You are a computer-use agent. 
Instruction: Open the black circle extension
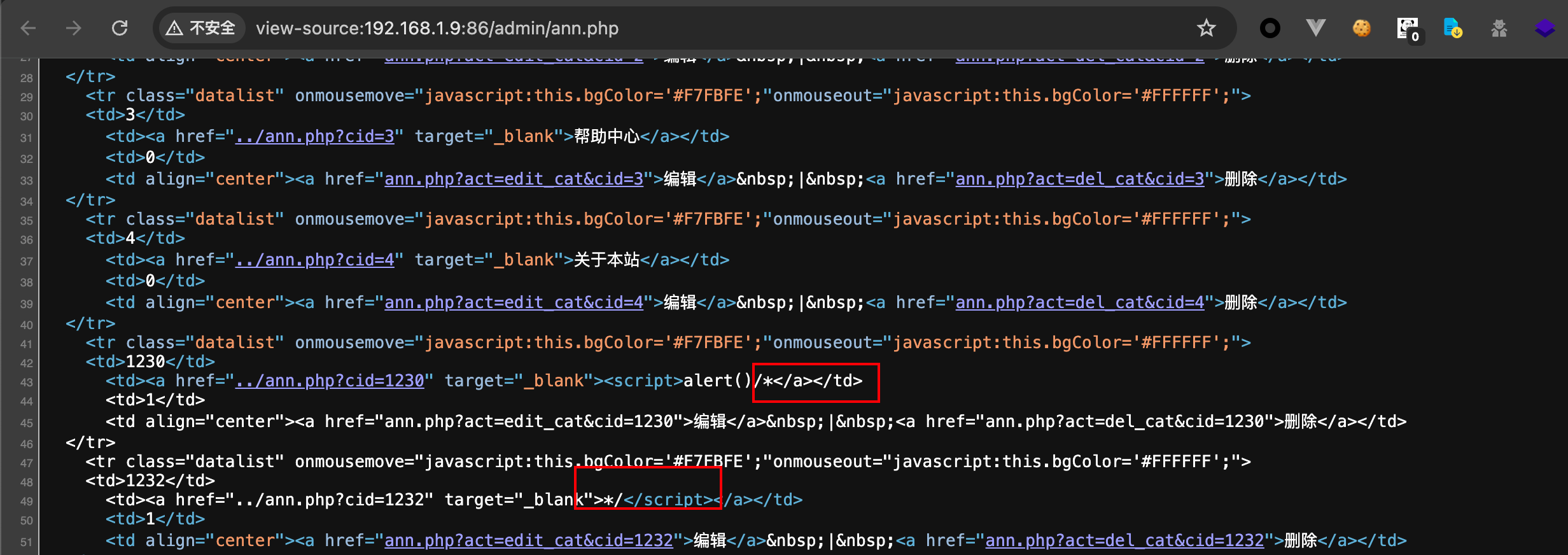(x=1270, y=28)
